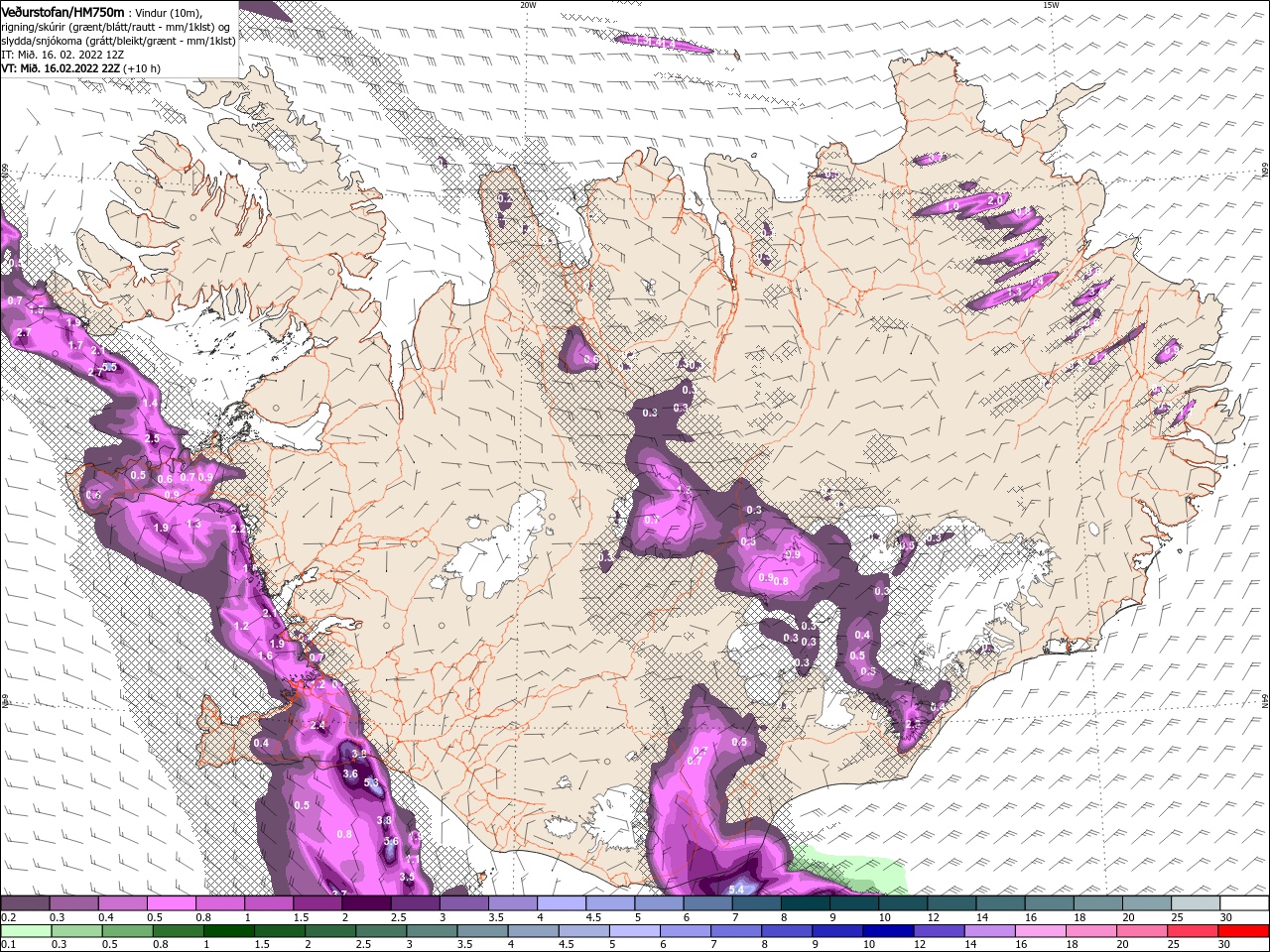This screenshot has width=1270, height=952.
Task: Select upper legend swatch between 0.2 and 0.3
Action: 25,903
